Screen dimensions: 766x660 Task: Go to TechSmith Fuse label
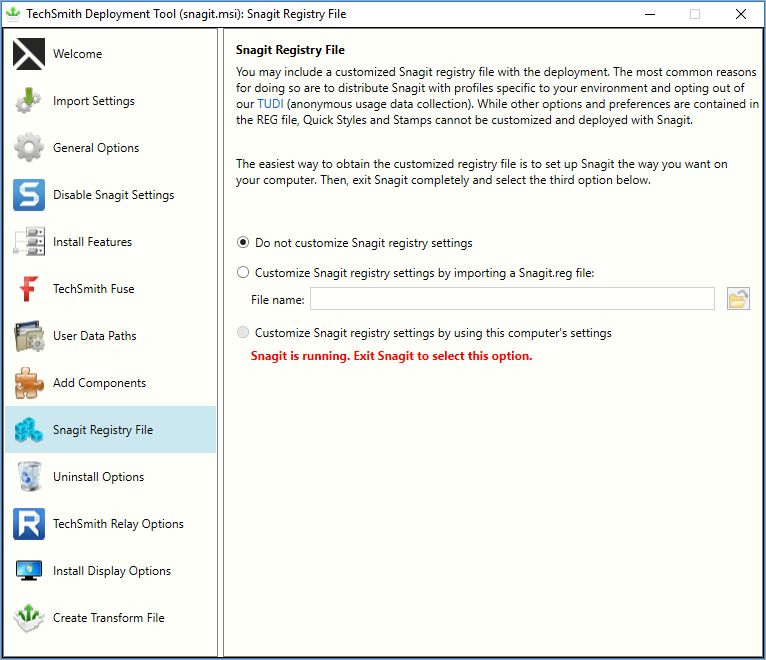click(x=94, y=288)
